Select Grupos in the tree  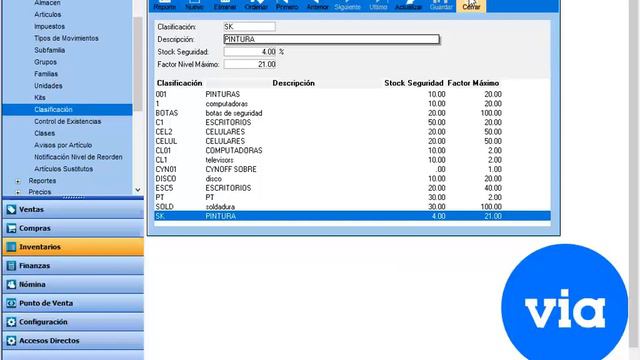point(45,62)
